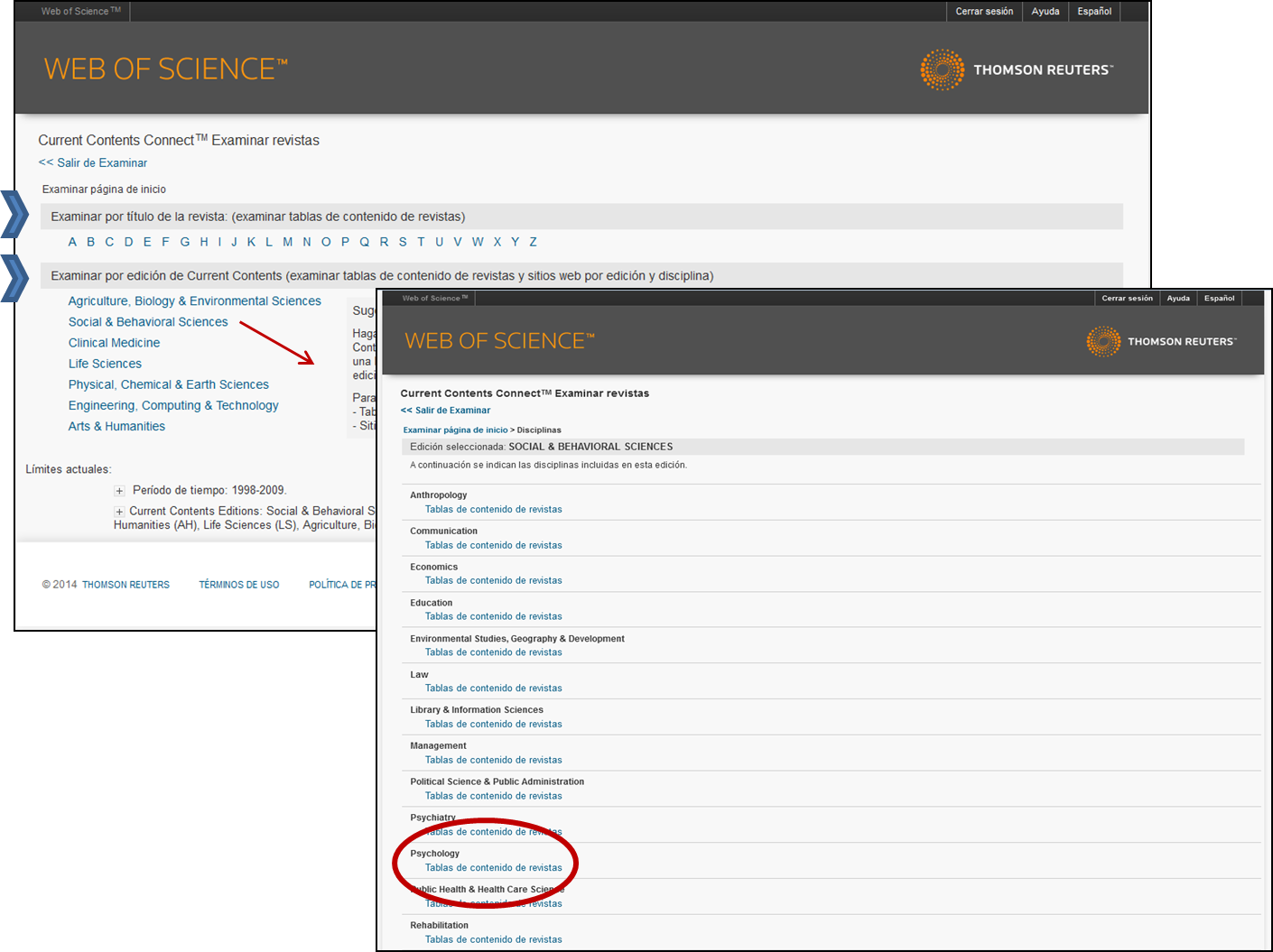Click 'Edición seleccionada: SOCIAL & BEHAVIORAL SCIENCES' text

tap(541, 447)
